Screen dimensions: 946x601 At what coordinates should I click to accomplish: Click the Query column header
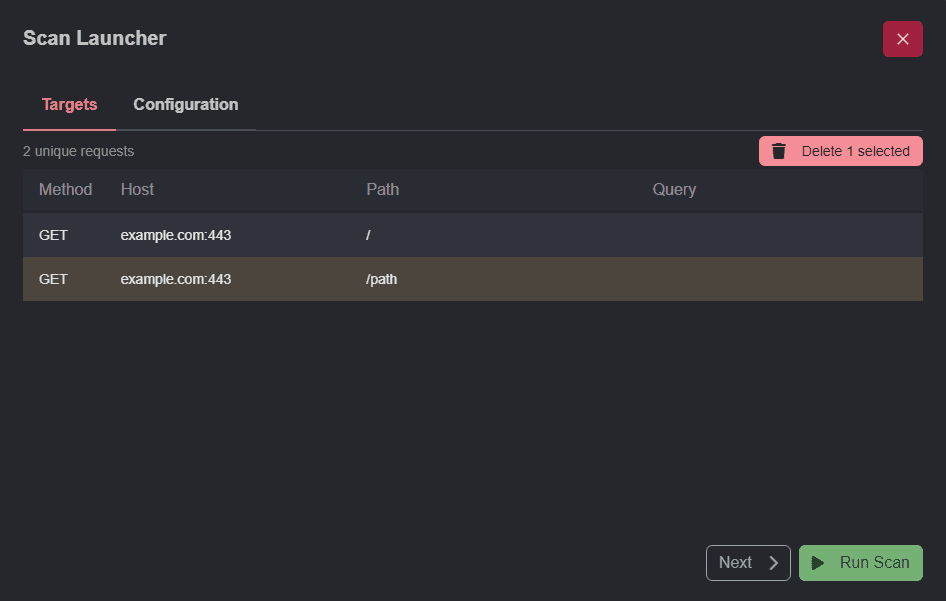(674, 190)
